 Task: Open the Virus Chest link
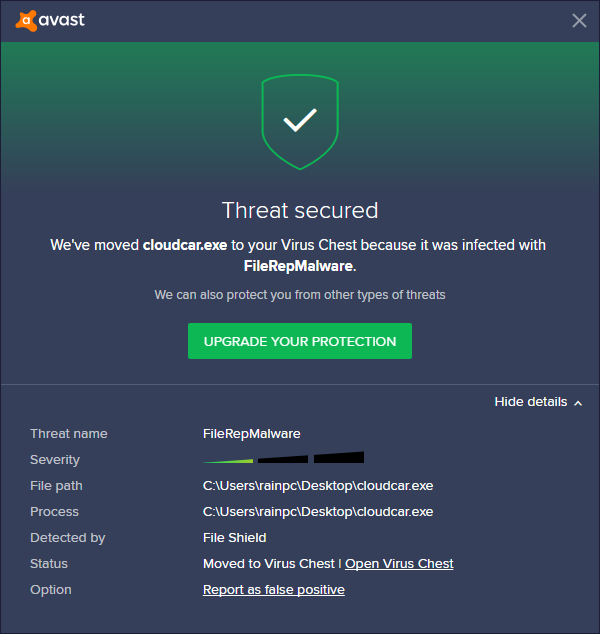tap(399, 564)
